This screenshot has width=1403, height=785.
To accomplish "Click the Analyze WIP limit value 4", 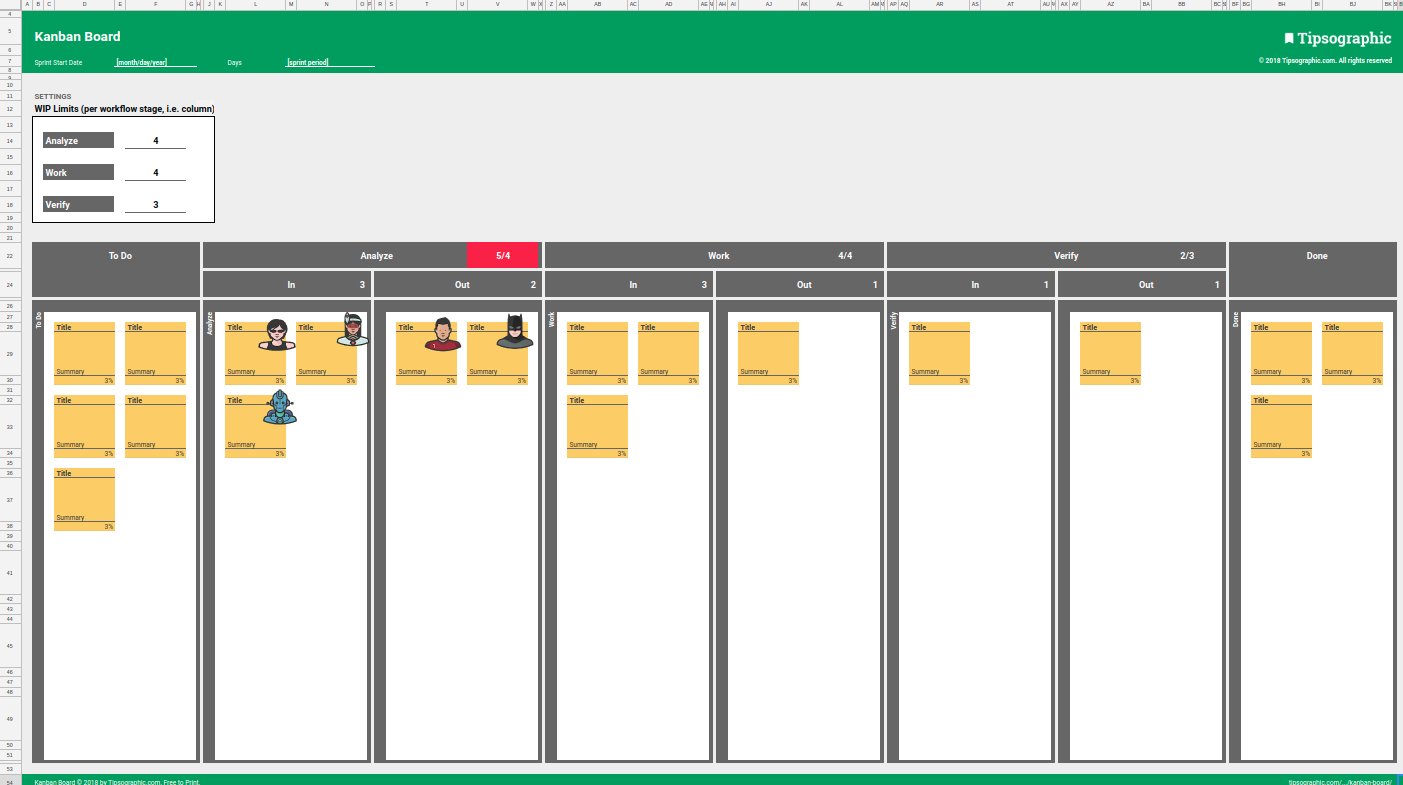I will [155, 140].
